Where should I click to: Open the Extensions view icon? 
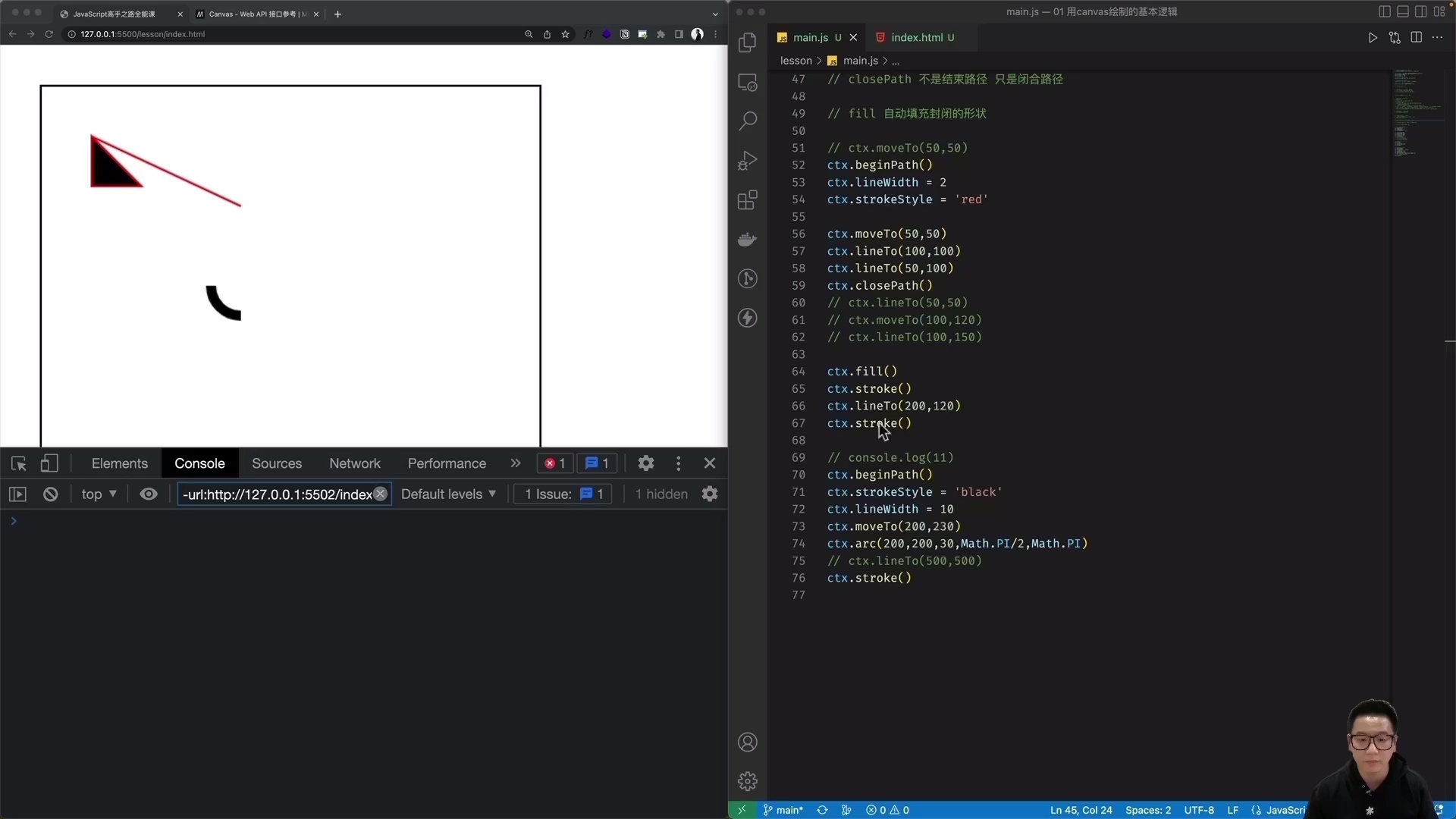click(748, 199)
